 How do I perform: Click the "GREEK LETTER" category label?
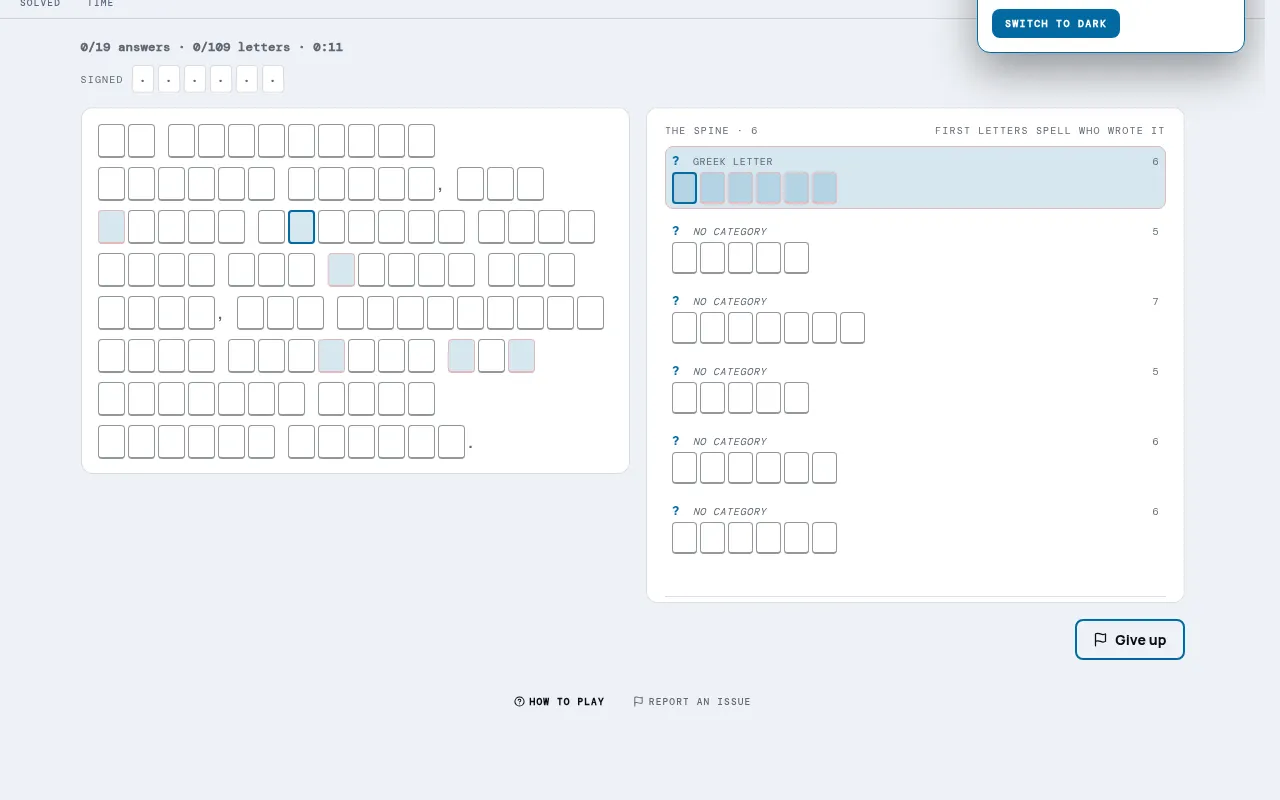(x=733, y=162)
